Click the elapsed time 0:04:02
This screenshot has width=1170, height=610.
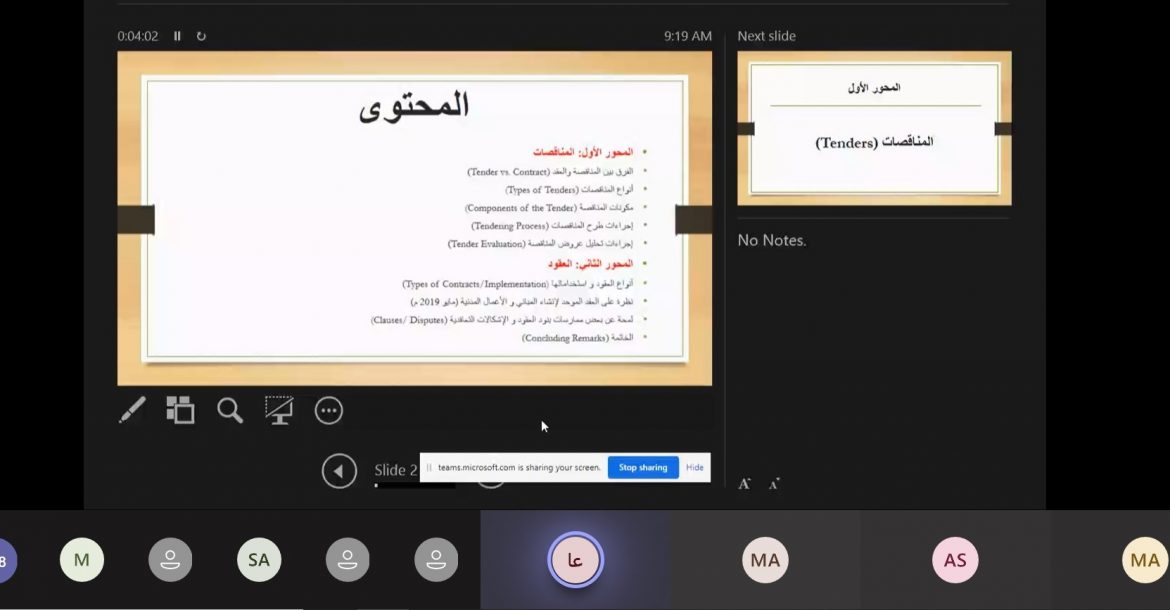pos(137,36)
